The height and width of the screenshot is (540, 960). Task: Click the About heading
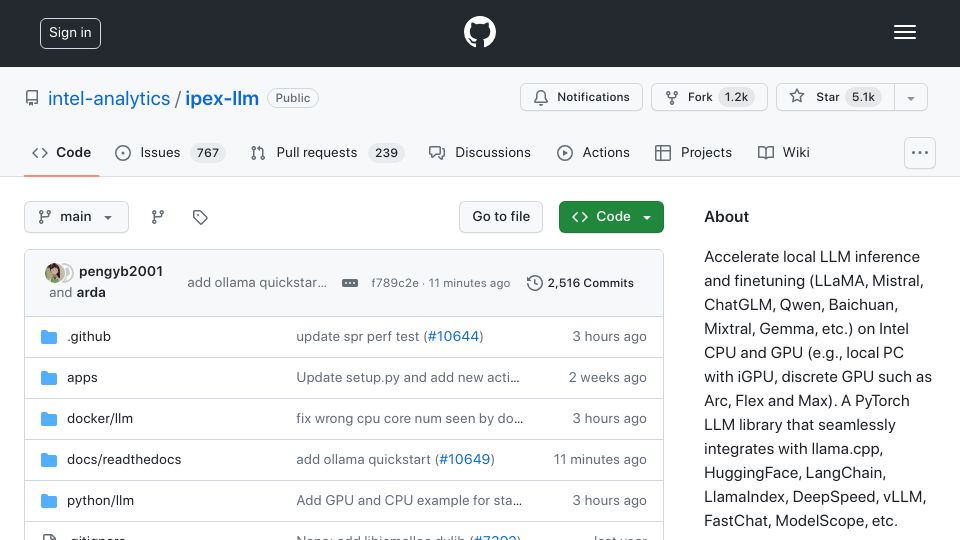pyautogui.click(x=726, y=217)
